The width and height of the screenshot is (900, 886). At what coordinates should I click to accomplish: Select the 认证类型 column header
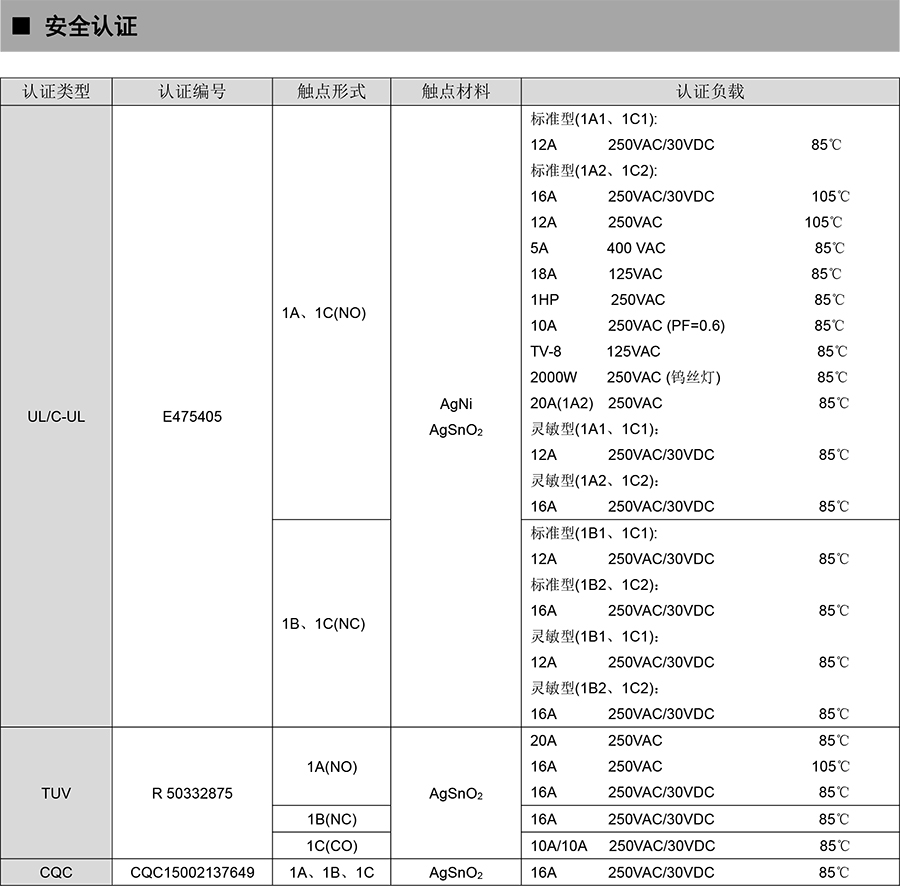tap(56, 92)
